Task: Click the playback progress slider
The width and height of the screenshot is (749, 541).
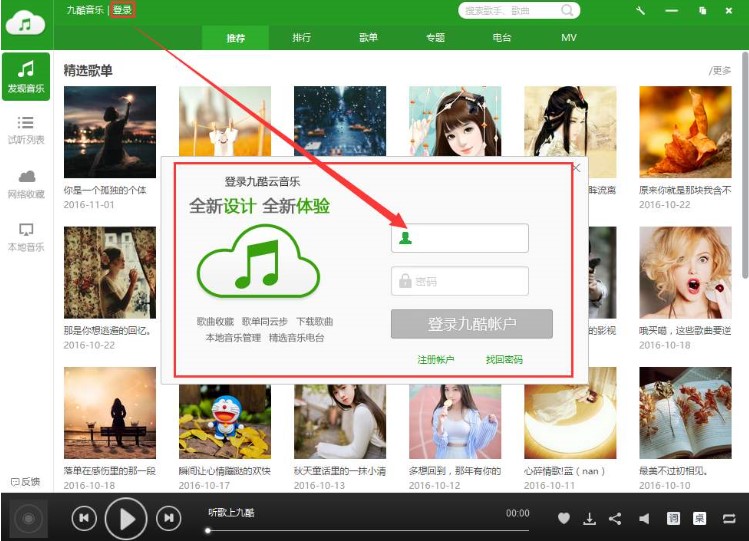Action: pos(368,530)
